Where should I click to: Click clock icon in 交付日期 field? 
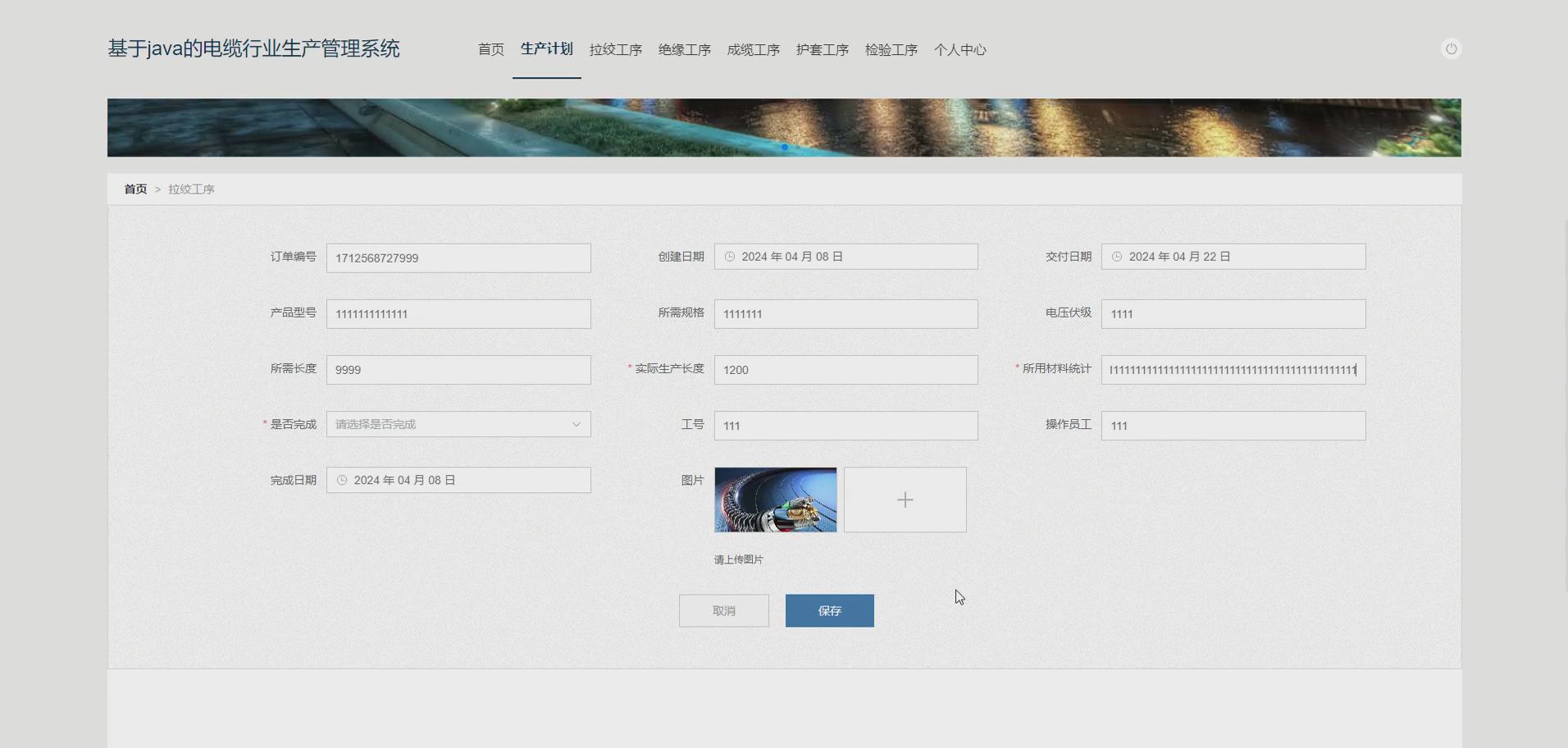[x=1117, y=257]
